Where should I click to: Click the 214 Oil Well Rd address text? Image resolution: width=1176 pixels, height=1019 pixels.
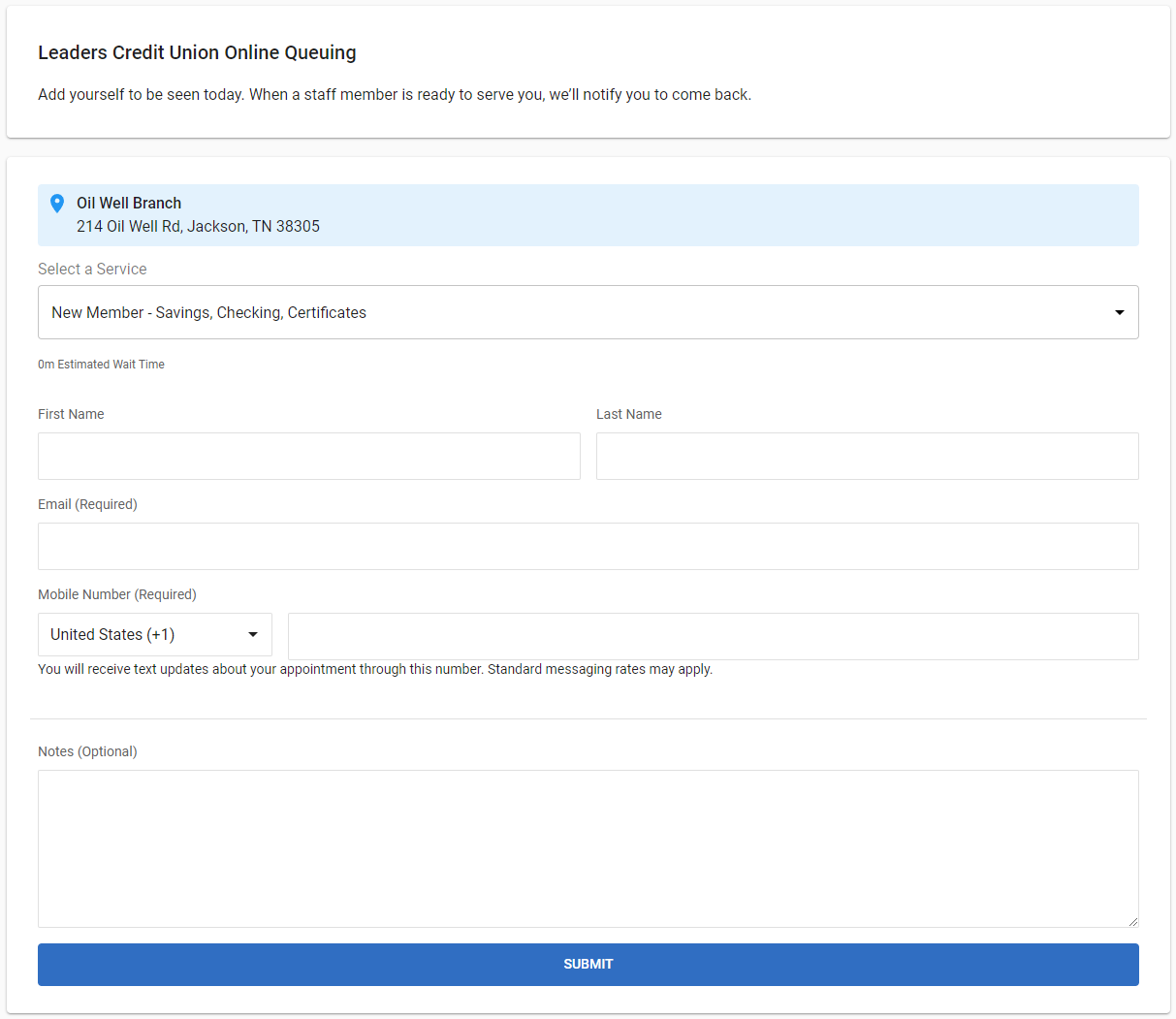[x=198, y=226]
